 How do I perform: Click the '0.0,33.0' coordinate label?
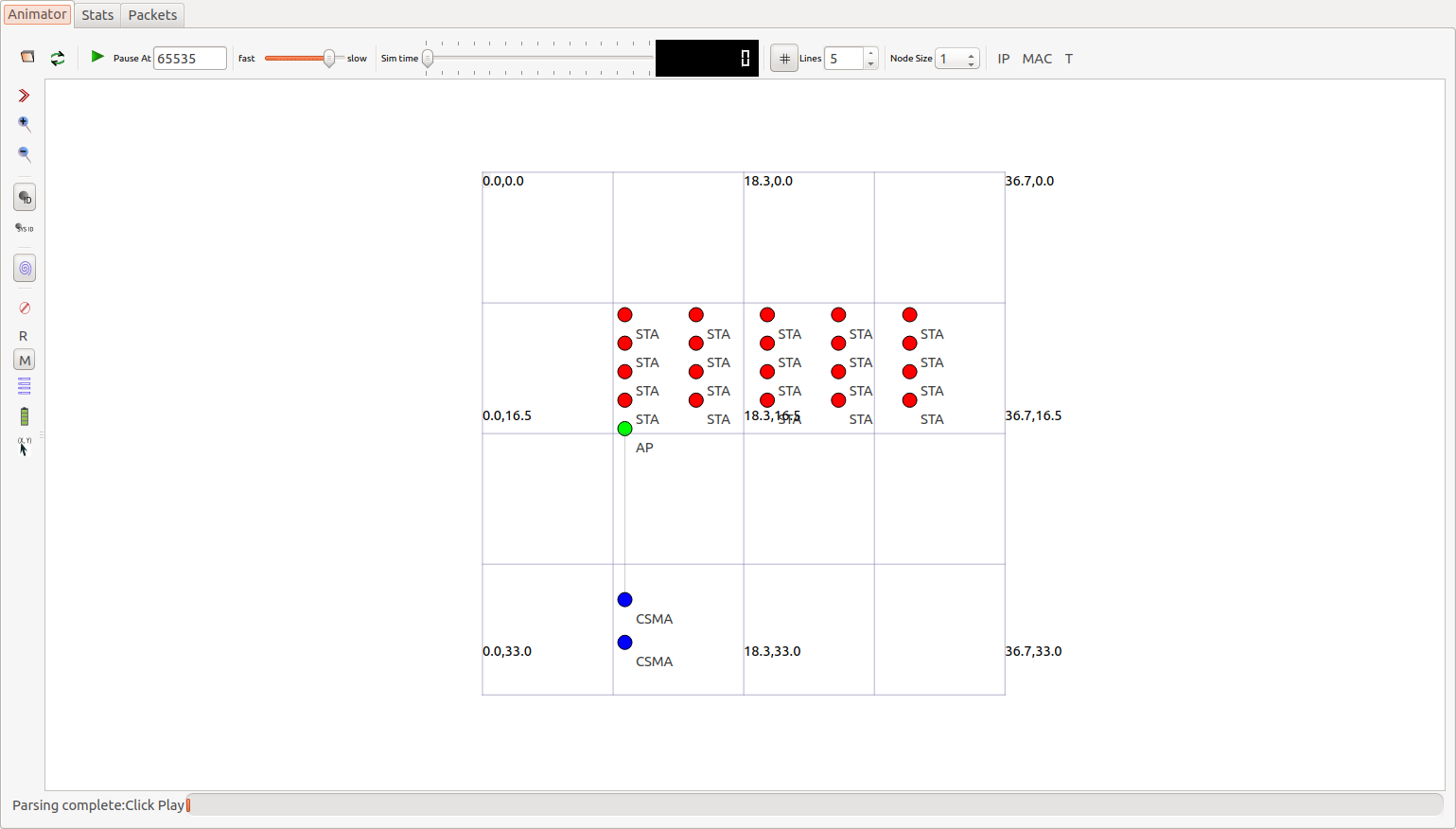507,651
